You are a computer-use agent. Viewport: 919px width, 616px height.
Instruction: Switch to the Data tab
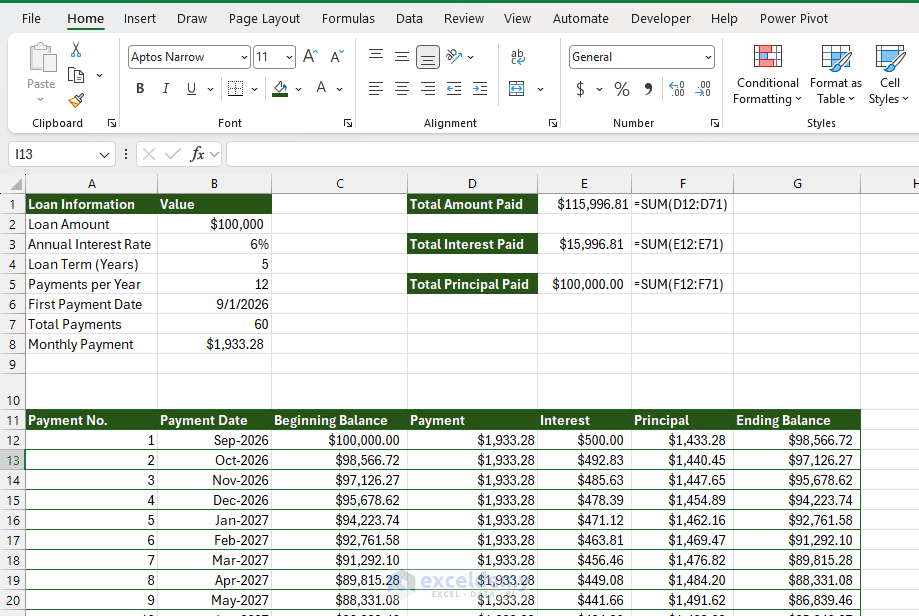click(409, 19)
